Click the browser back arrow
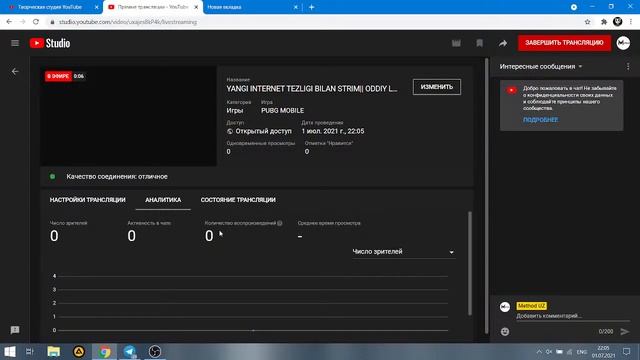This screenshot has width=640, height=360. [9, 22]
